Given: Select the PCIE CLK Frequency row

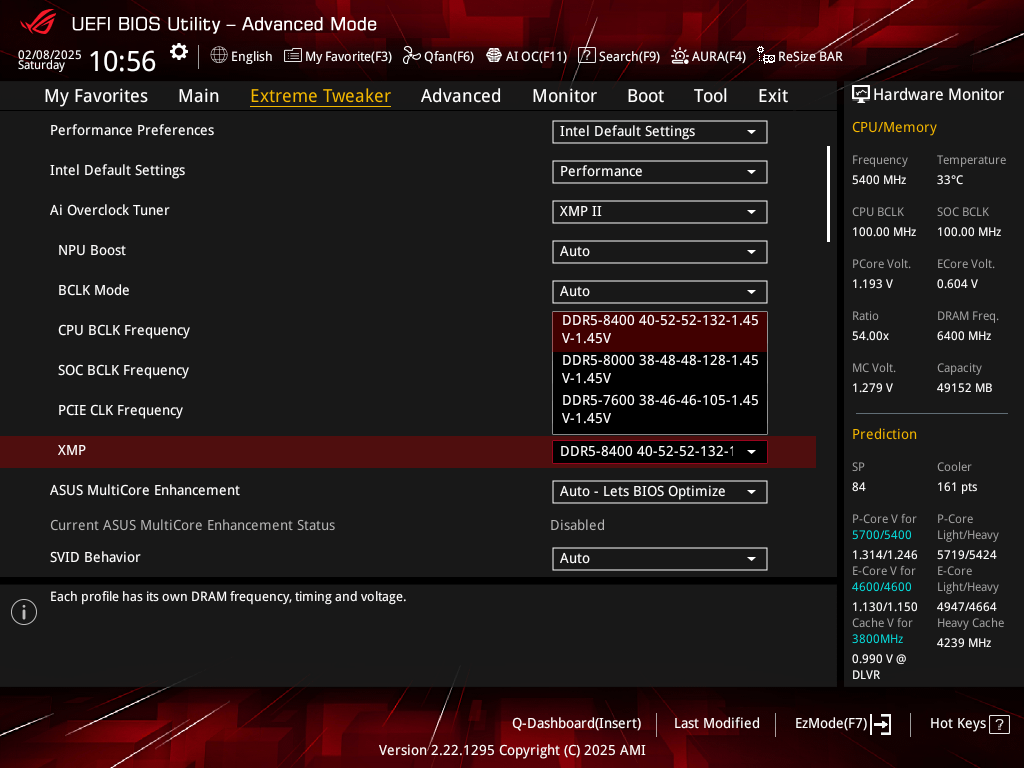Looking at the screenshot, I should click(120, 410).
